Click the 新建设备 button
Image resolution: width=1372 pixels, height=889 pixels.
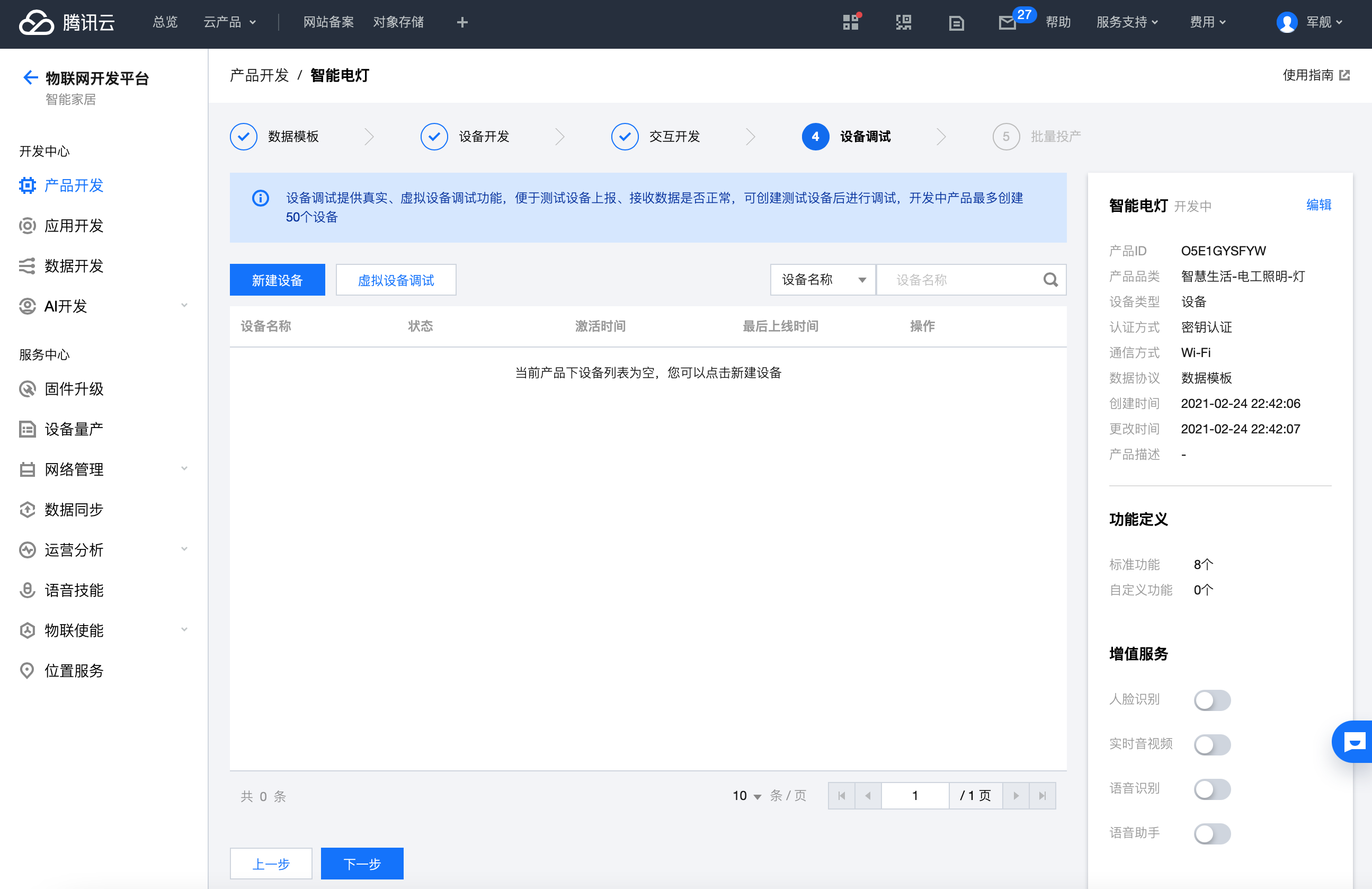tap(277, 280)
